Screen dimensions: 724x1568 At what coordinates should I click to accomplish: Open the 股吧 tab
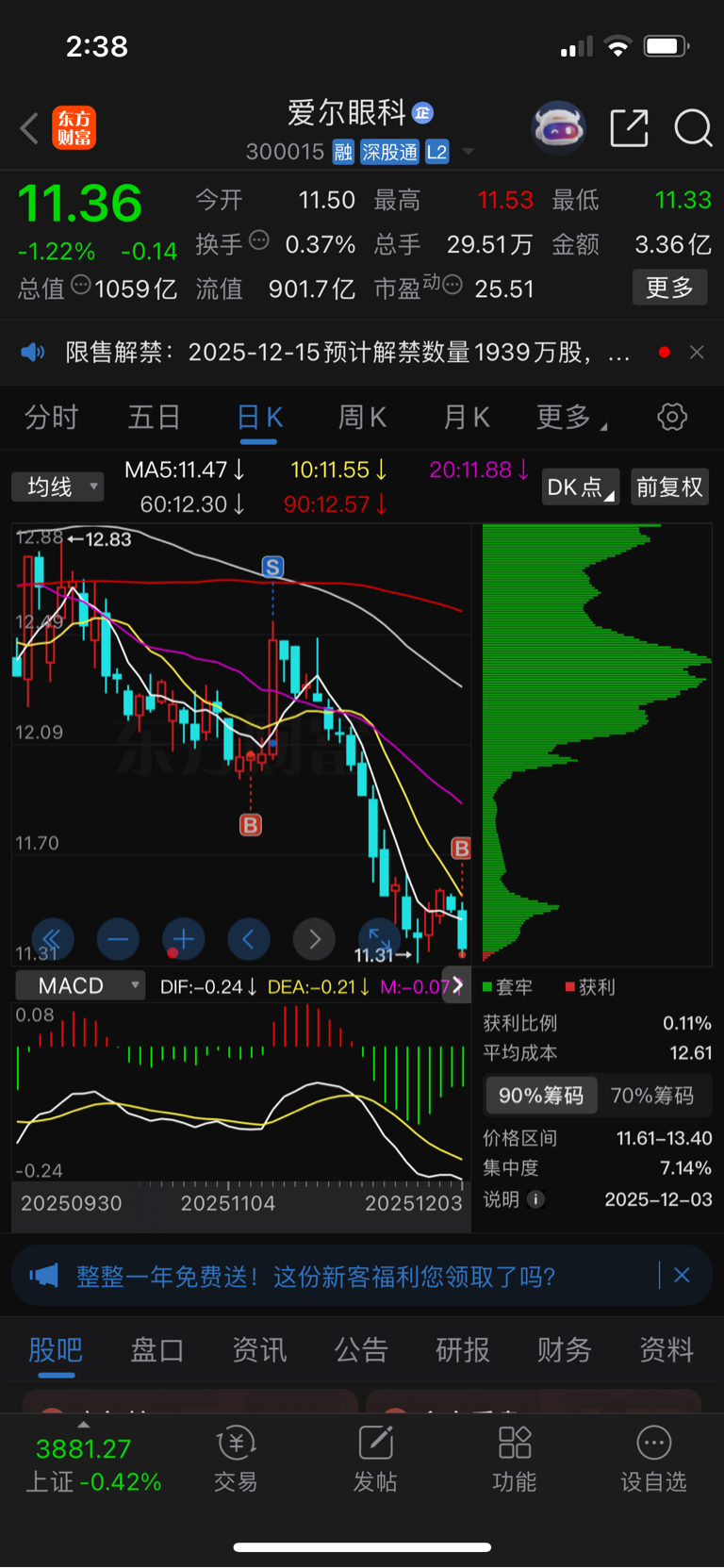click(56, 1350)
